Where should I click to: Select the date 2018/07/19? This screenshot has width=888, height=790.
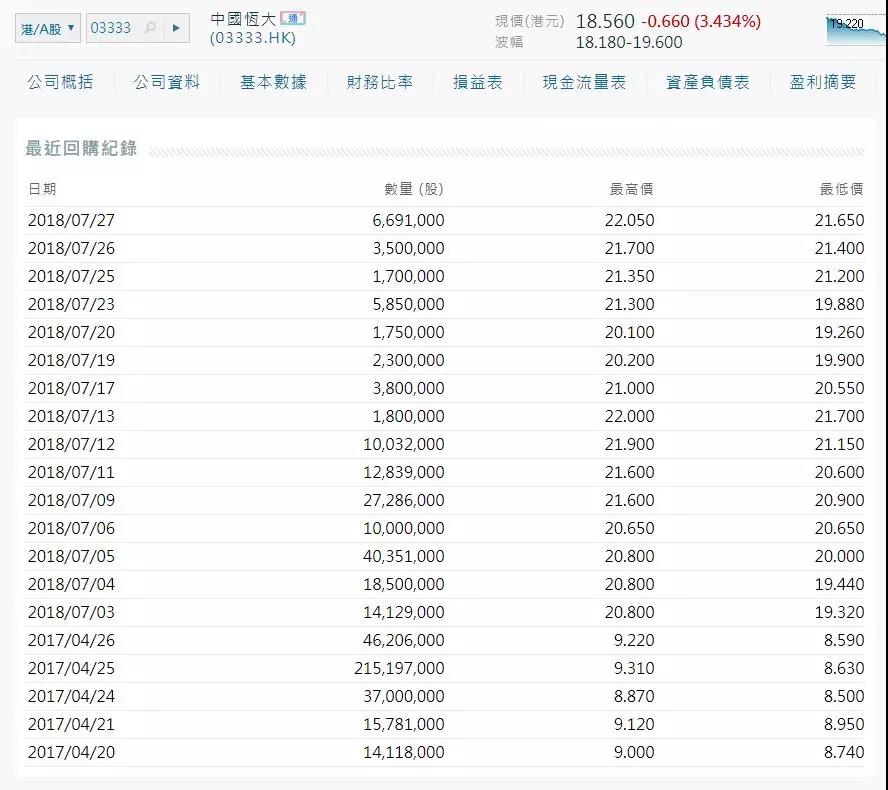(71, 360)
